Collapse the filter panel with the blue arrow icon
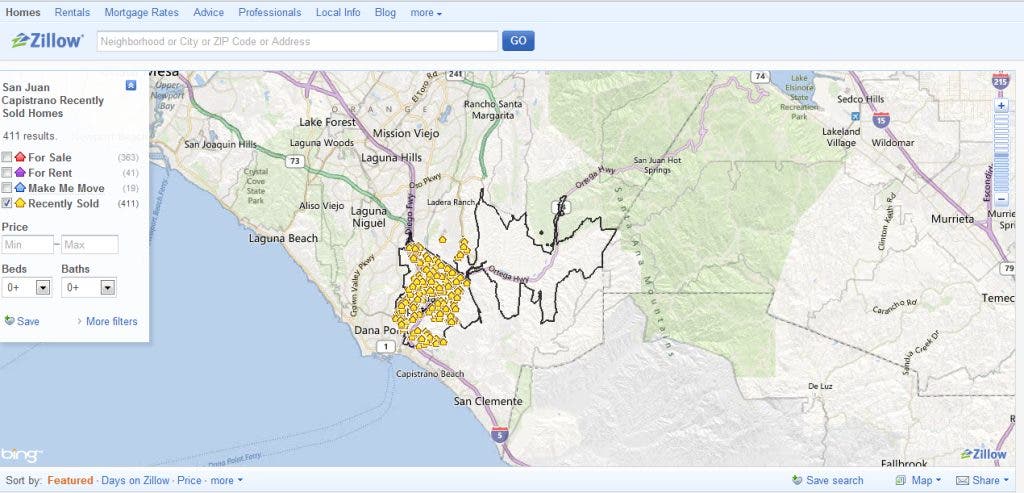 click(131, 86)
